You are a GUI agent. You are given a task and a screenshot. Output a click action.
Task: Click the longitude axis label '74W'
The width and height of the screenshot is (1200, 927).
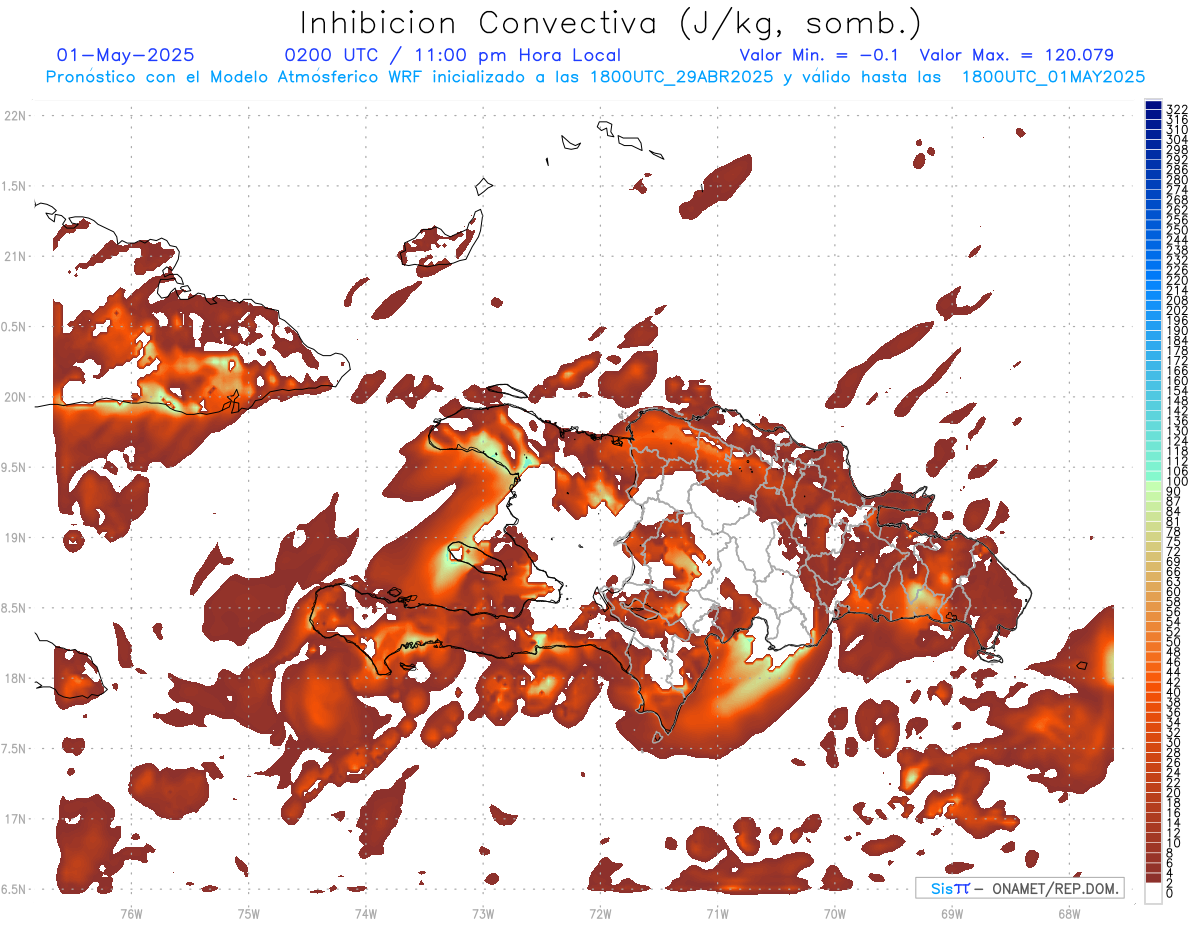[x=366, y=913]
